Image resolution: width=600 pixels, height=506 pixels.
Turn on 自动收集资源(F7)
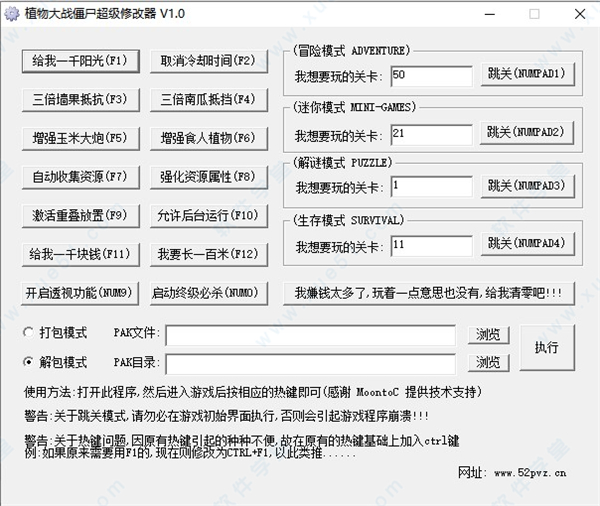click(x=80, y=177)
